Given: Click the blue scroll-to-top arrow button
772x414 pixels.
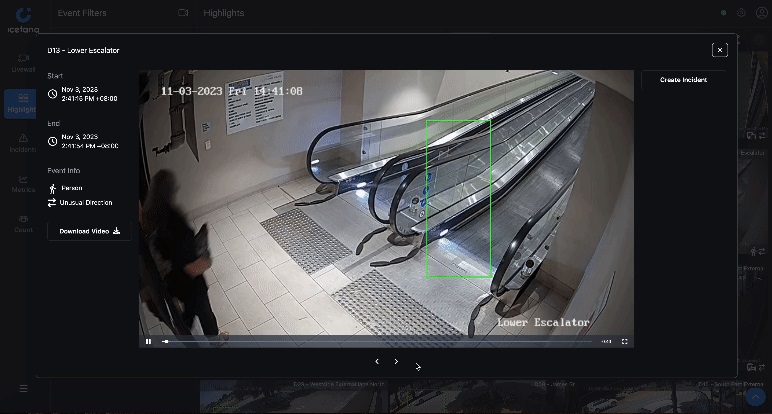Looking at the screenshot, I should click(x=755, y=397).
